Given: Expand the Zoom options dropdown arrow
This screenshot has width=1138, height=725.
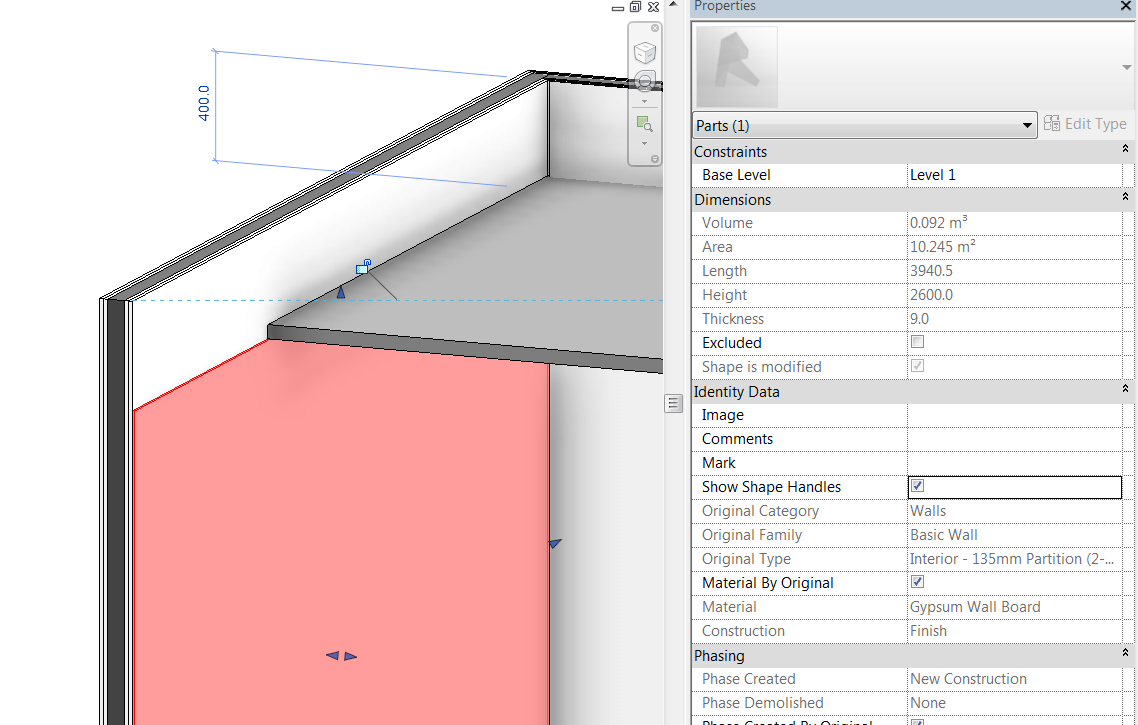Looking at the screenshot, I should pos(644,144).
